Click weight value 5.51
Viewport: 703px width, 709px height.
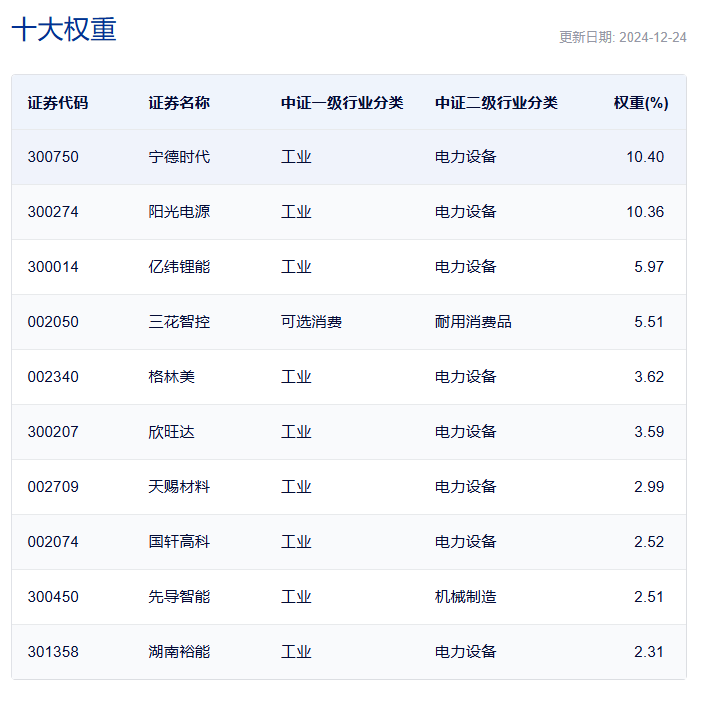[649, 322]
